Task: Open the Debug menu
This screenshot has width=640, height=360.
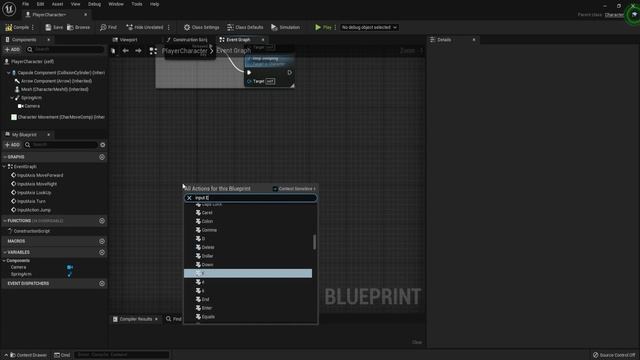Action: point(94,4)
